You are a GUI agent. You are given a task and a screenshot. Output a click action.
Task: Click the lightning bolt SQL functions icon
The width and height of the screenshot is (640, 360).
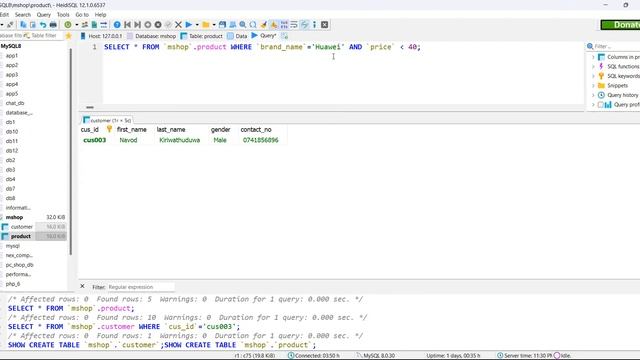601,67
